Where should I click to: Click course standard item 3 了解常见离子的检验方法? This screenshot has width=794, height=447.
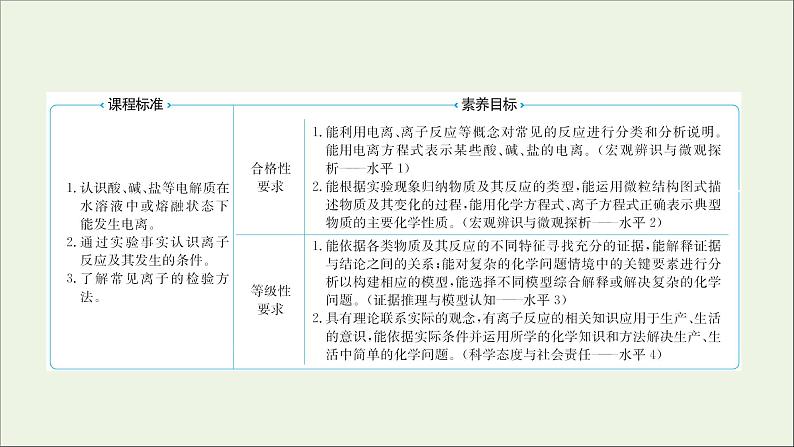point(148,288)
